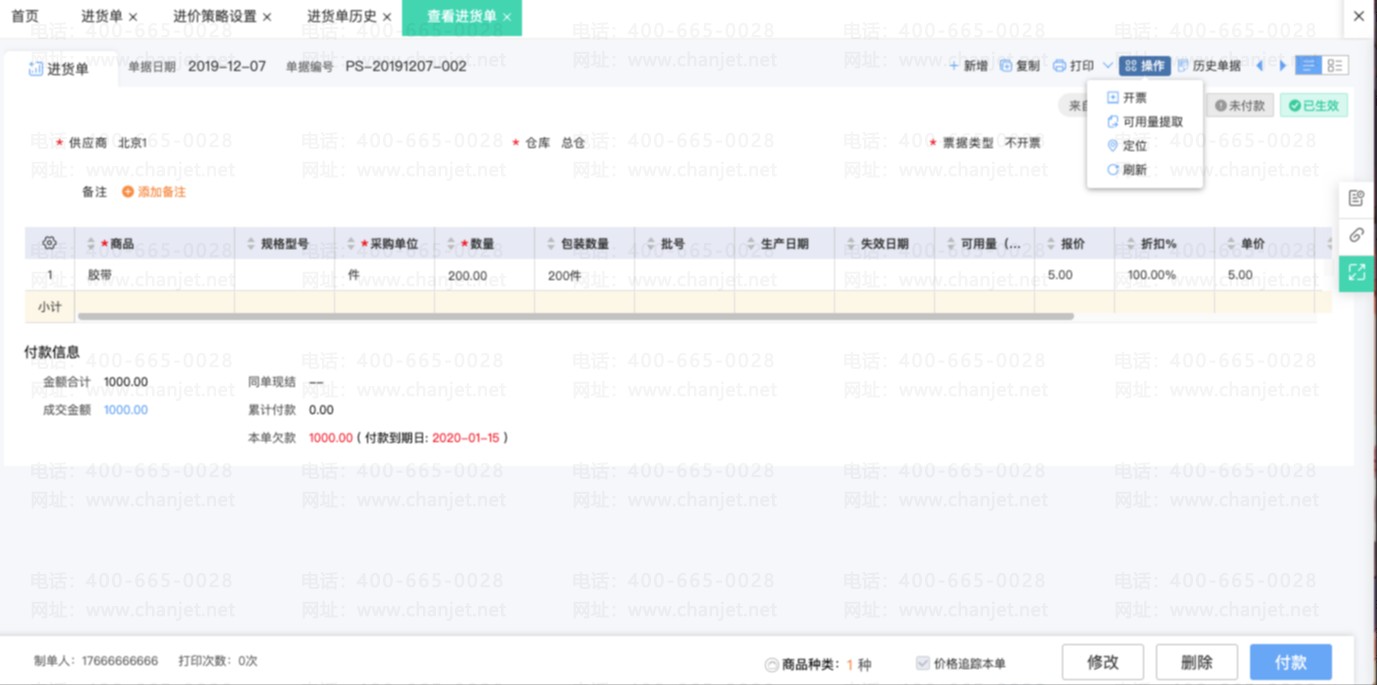Switch to the 首页 tab
This screenshot has height=685, width=1377.
tap(25, 16)
